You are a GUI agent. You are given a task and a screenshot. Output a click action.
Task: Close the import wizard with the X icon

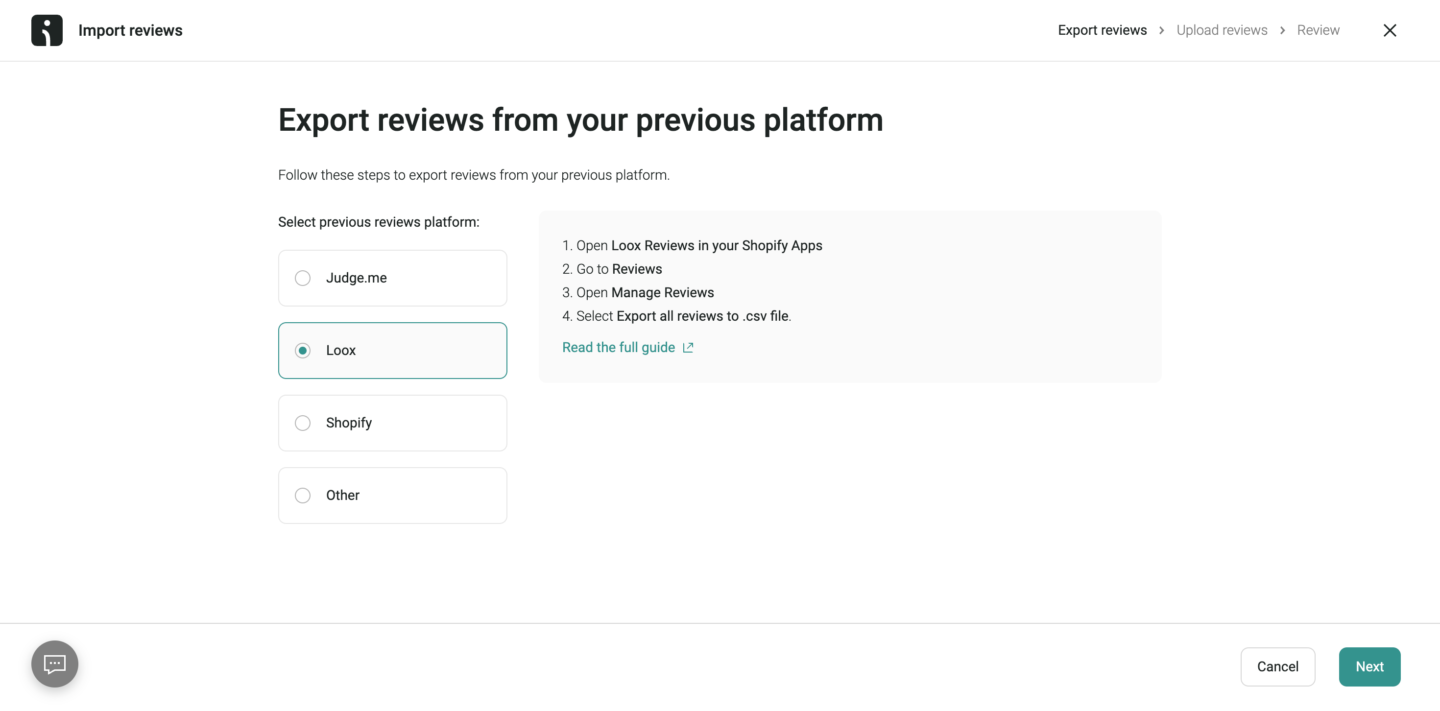(x=1389, y=30)
